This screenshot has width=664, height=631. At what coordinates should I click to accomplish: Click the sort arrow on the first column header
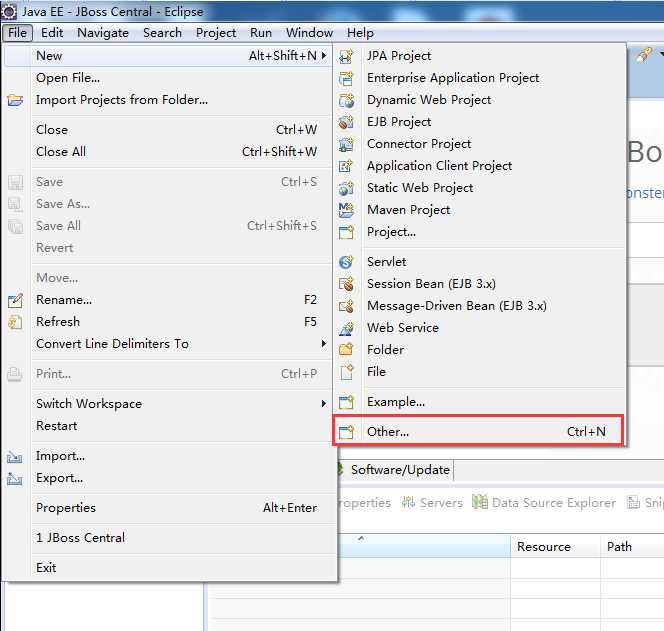(x=361, y=539)
